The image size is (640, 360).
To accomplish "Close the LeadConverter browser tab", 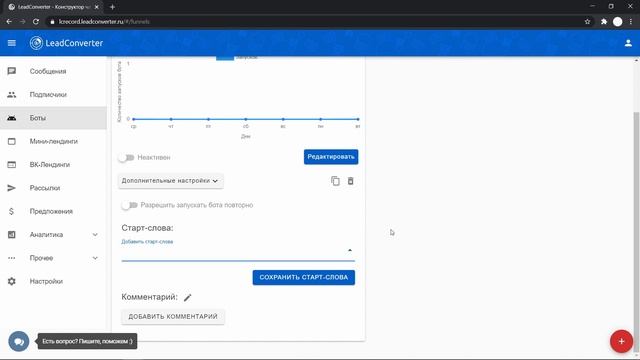I will pos(97,7).
